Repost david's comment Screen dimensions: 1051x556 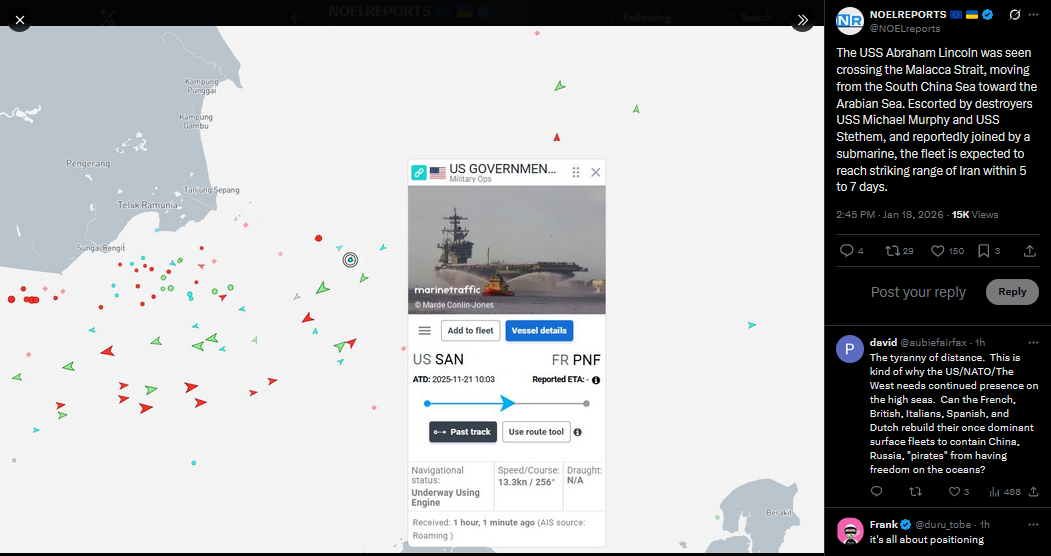click(915, 492)
